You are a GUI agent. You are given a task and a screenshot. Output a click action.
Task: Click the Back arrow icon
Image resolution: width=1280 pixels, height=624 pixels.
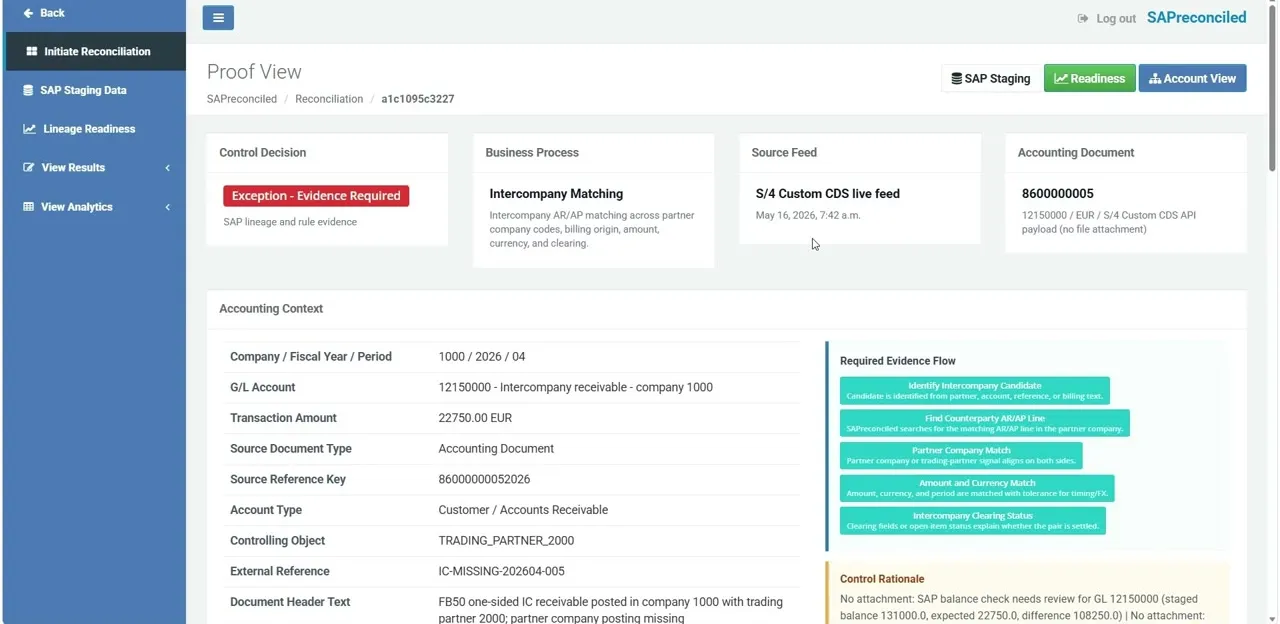coord(28,13)
